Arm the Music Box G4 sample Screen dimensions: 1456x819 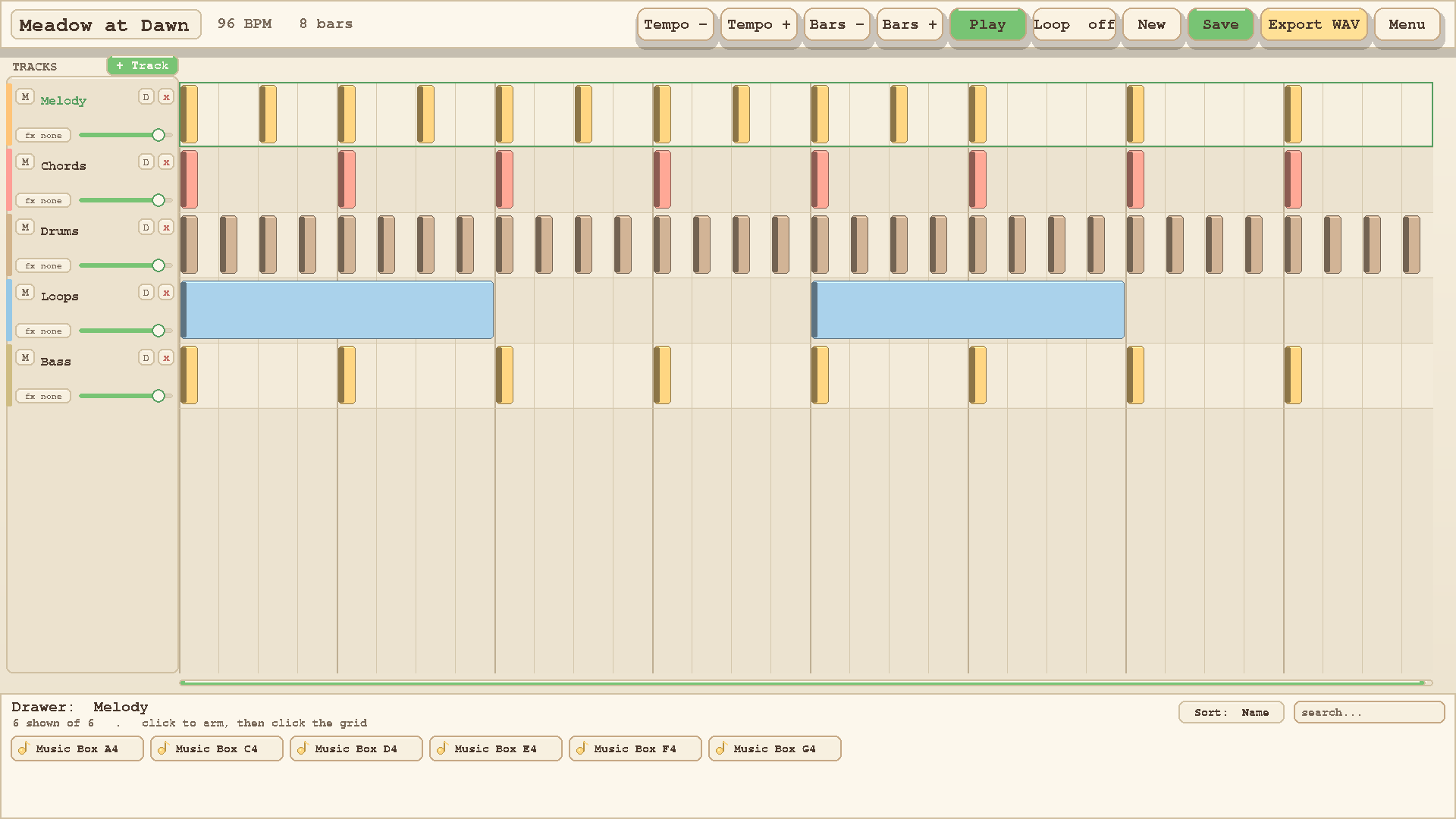[x=775, y=749]
